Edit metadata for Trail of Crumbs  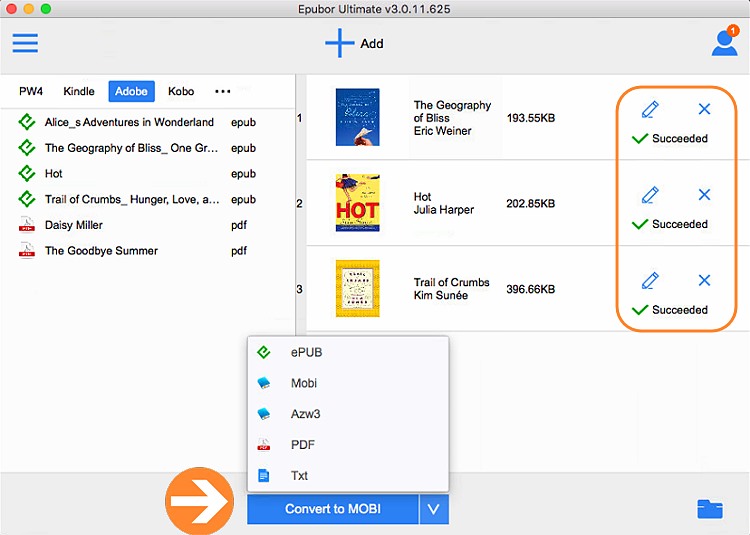(x=650, y=280)
